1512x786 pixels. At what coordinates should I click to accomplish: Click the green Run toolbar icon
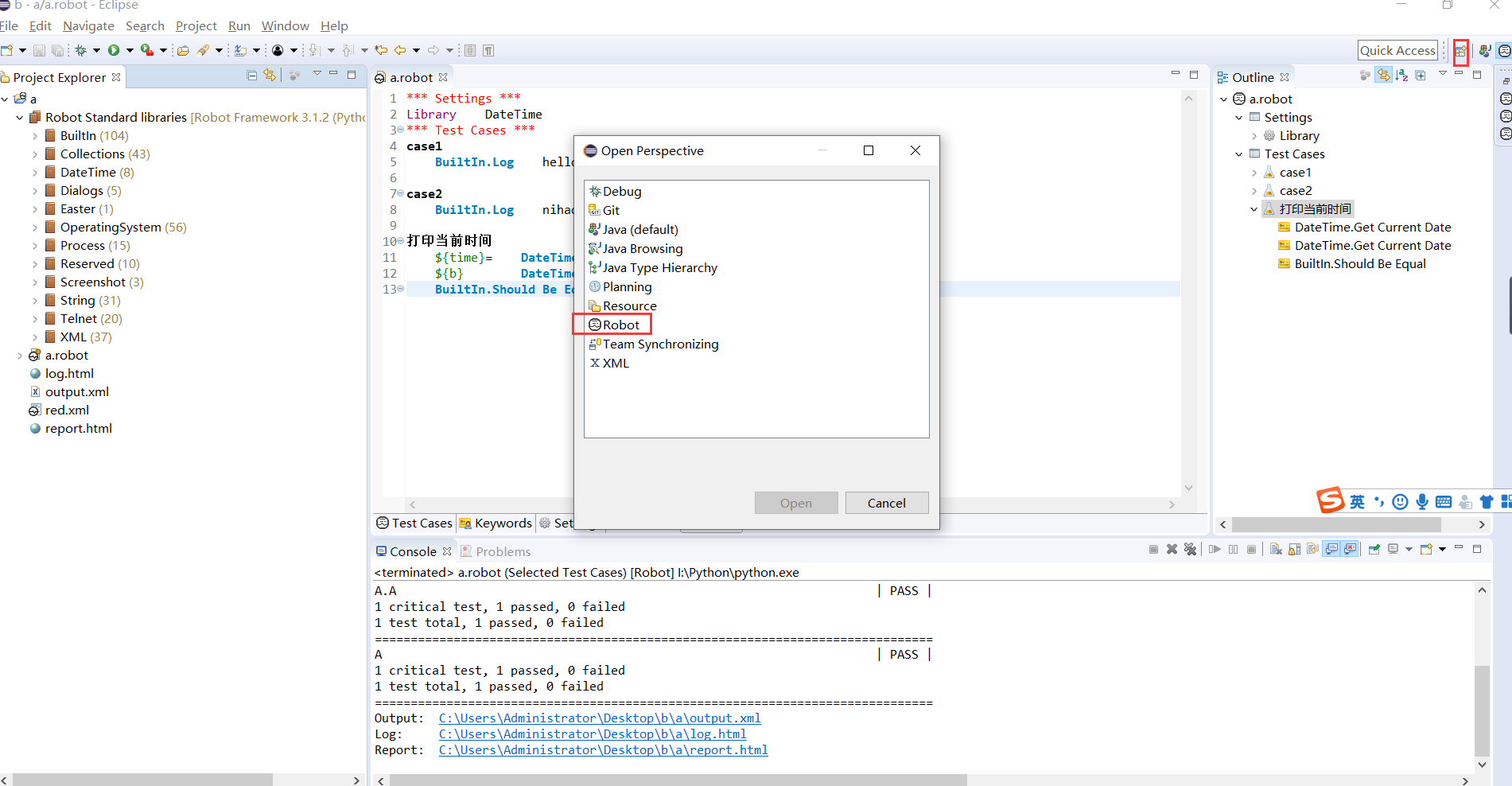114,50
